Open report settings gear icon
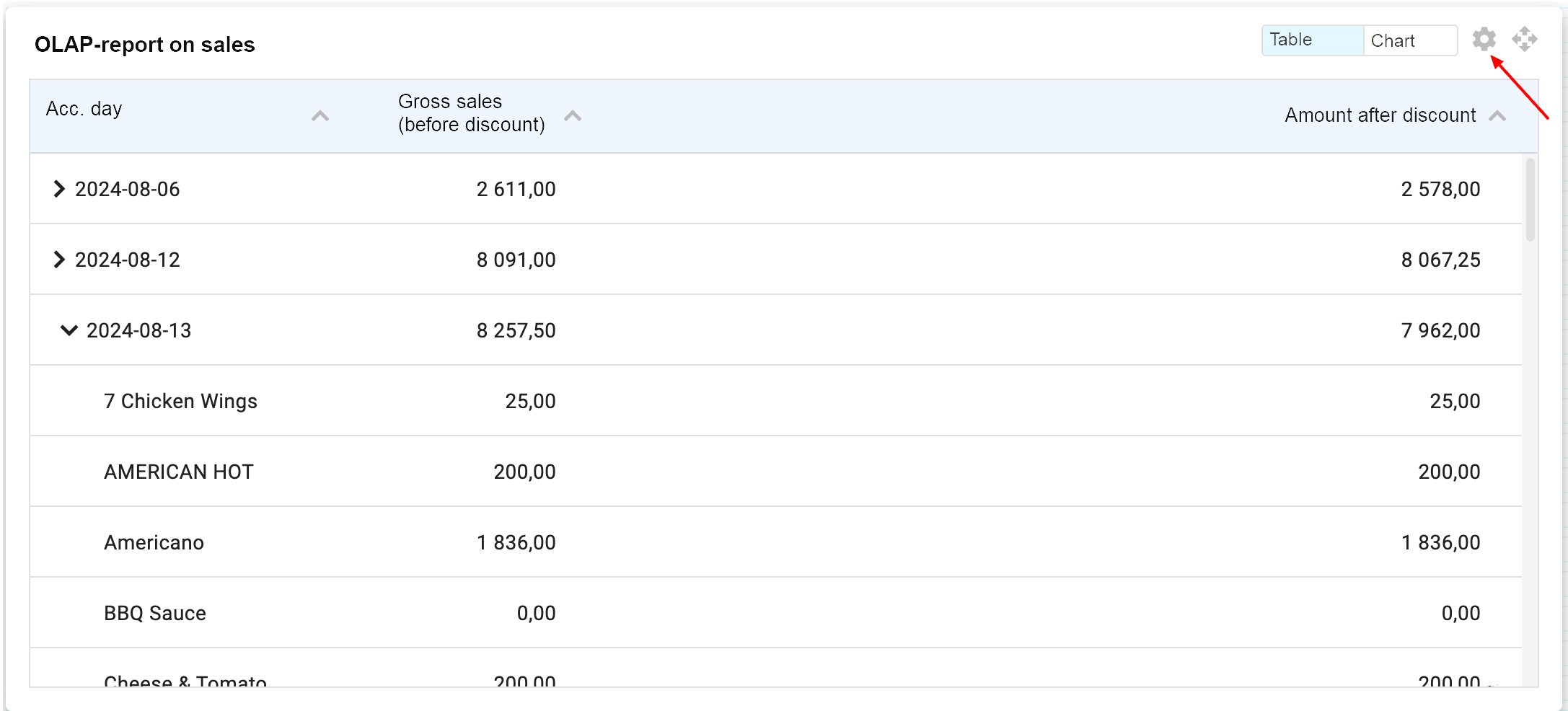Screen dimensions: 1568x711 coord(1484,39)
